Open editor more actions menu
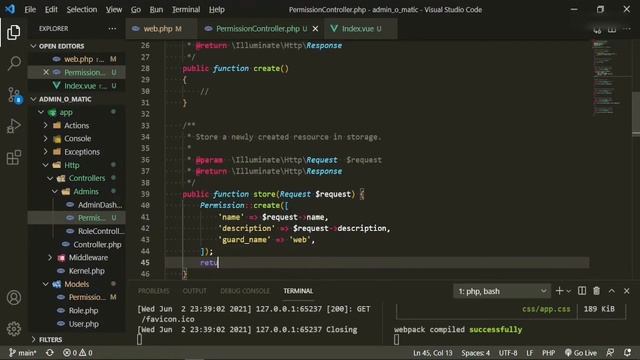The height and width of the screenshot is (360, 640). pyautogui.click(x=627, y=29)
